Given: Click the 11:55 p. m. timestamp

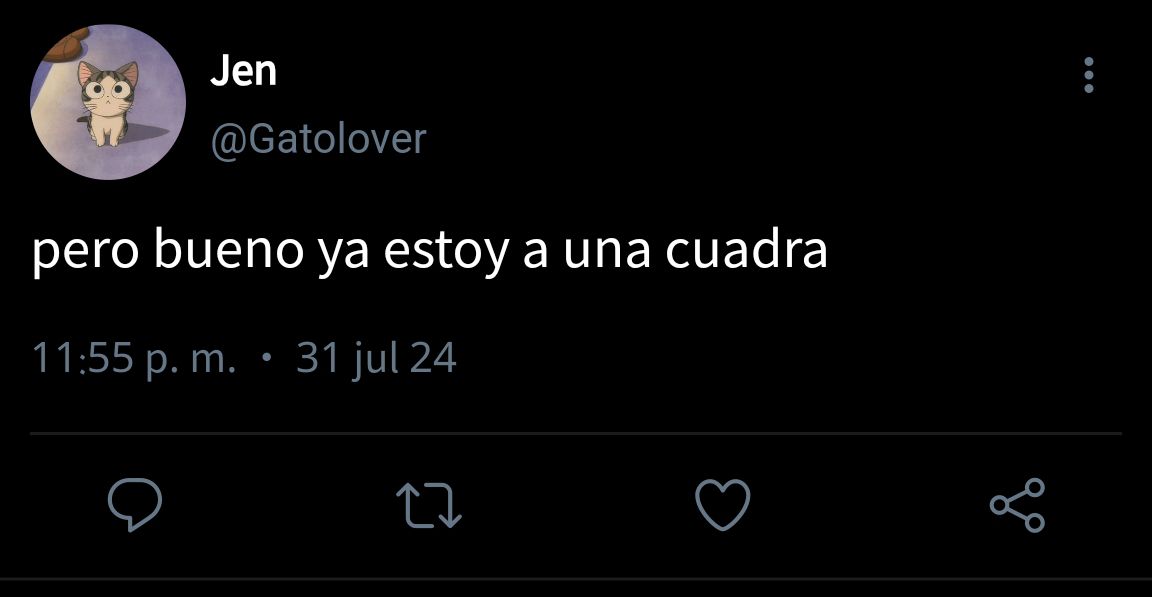Looking at the screenshot, I should point(134,359).
